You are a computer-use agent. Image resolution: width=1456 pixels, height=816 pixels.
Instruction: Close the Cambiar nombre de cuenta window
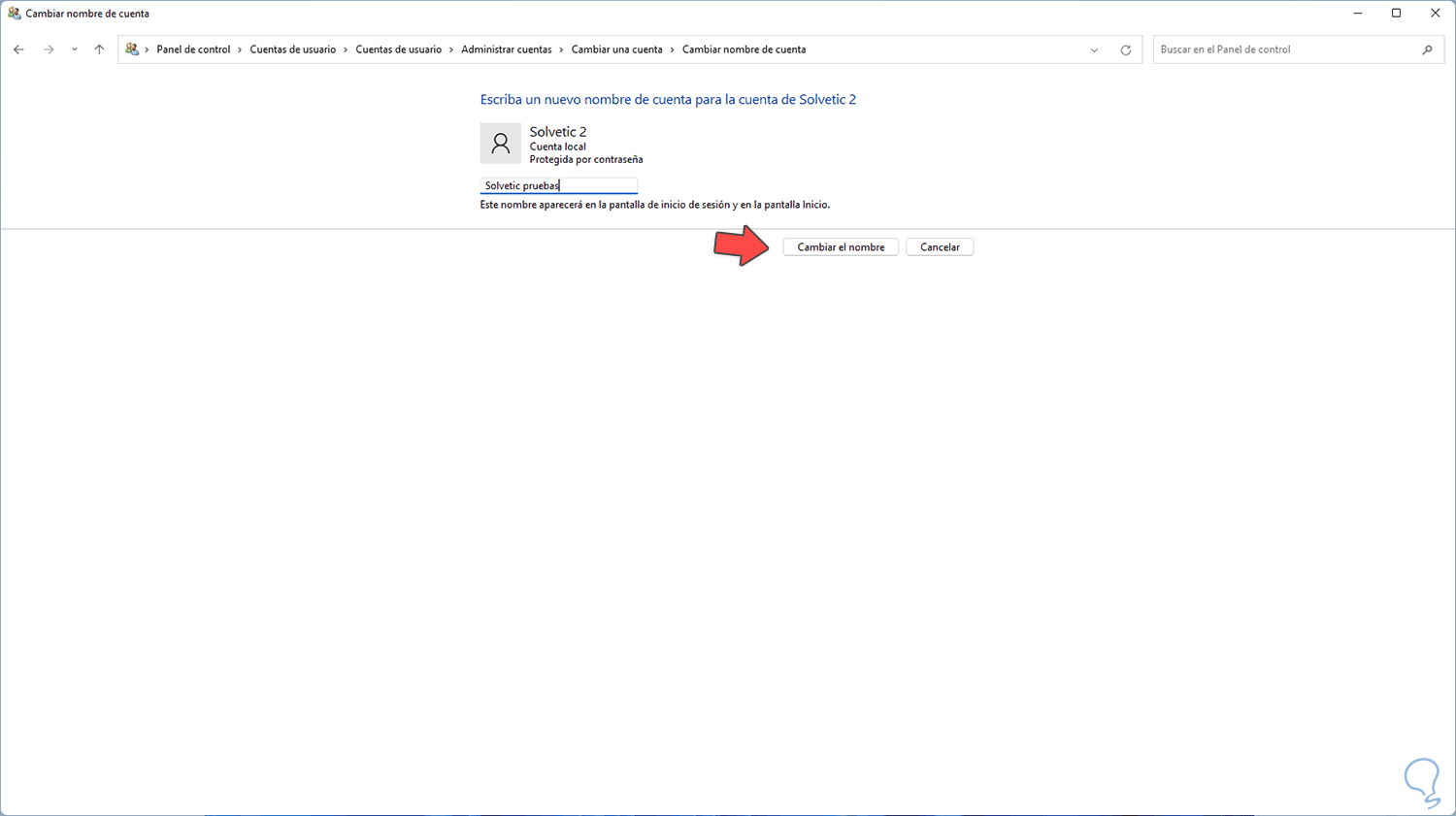[x=1436, y=14]
